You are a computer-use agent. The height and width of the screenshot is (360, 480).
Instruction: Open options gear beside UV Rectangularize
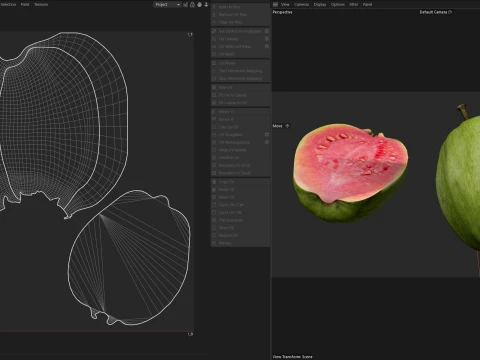click(x=267, y=142)
